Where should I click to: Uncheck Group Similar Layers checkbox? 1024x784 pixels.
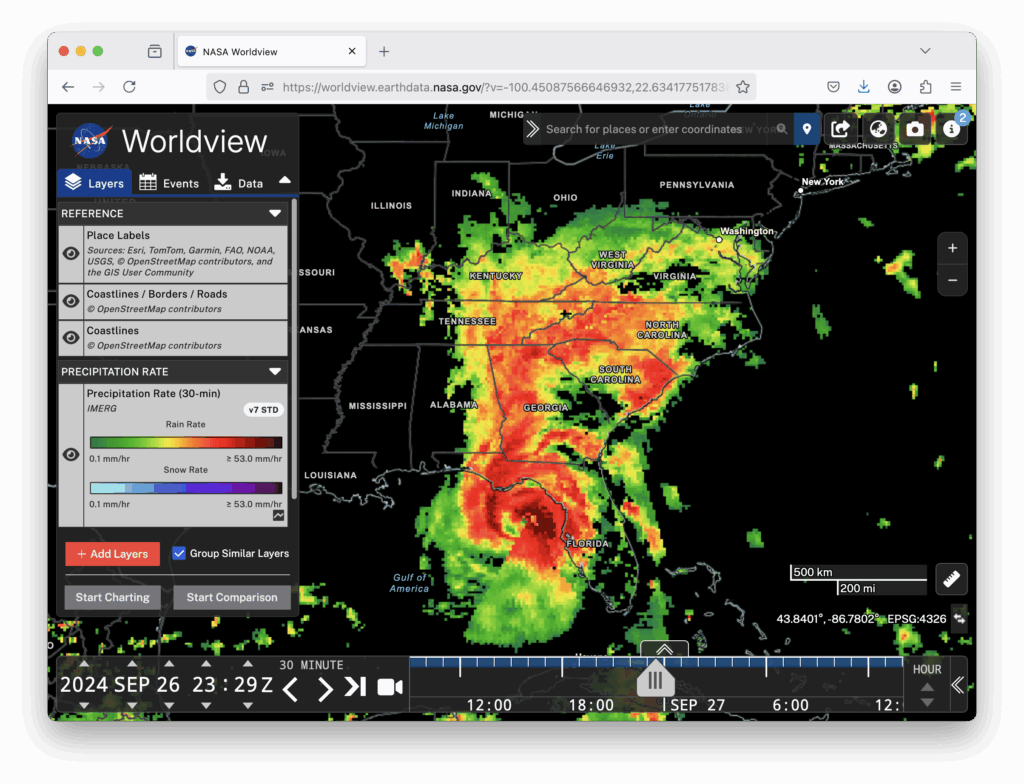pyautogui.click(x=179, y=553)
